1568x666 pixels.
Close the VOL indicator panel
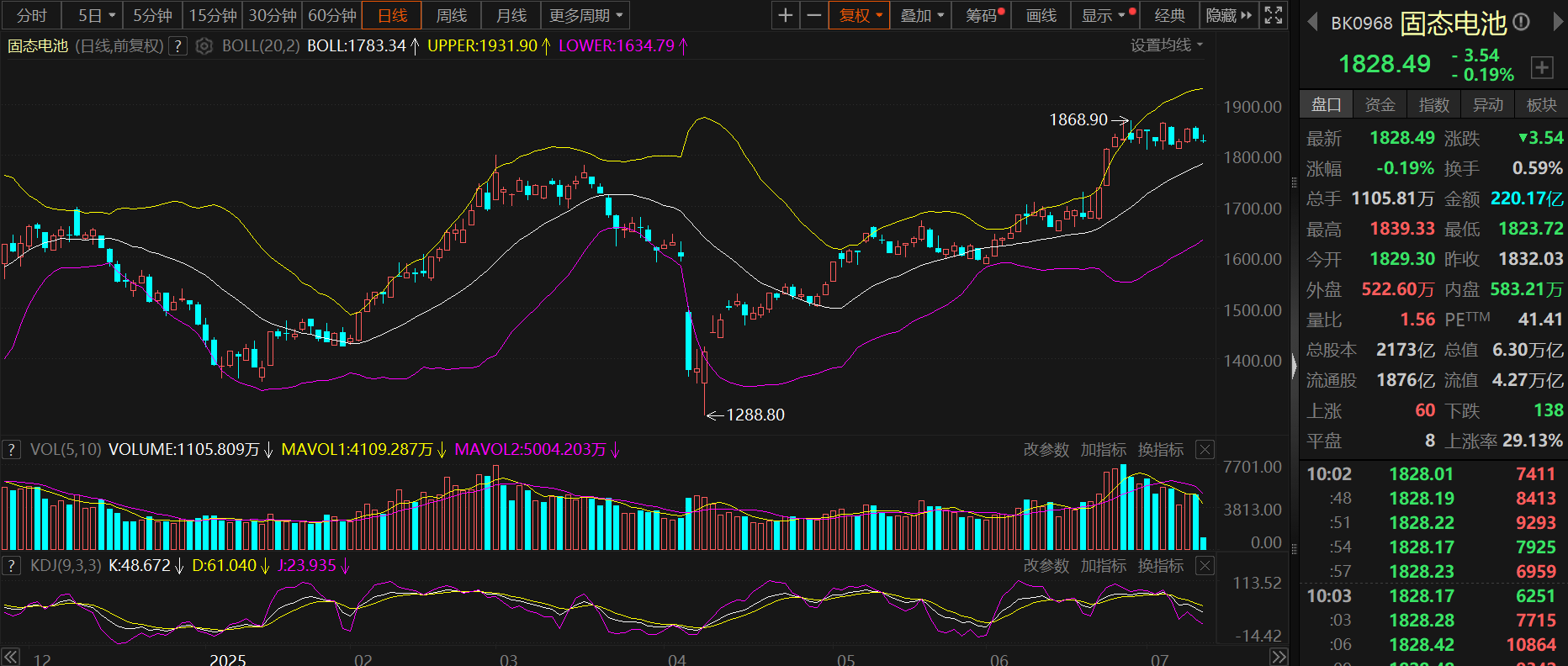point(1205,450)
